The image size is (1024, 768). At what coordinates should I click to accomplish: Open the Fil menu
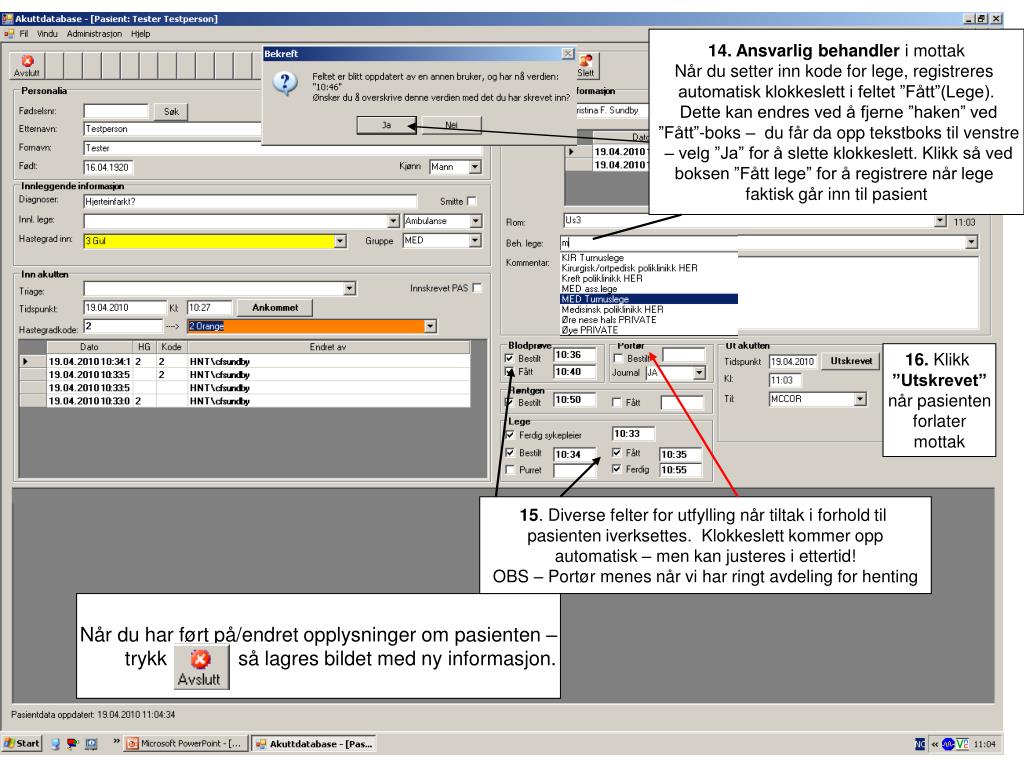point(24,33)
